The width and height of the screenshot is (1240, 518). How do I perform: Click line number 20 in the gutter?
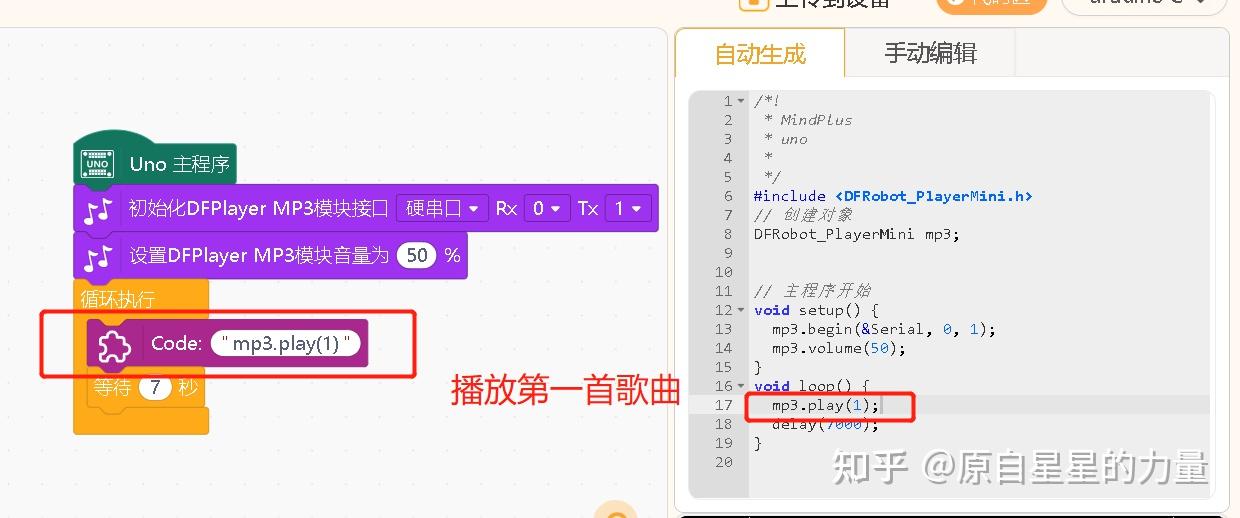[724, 462]
